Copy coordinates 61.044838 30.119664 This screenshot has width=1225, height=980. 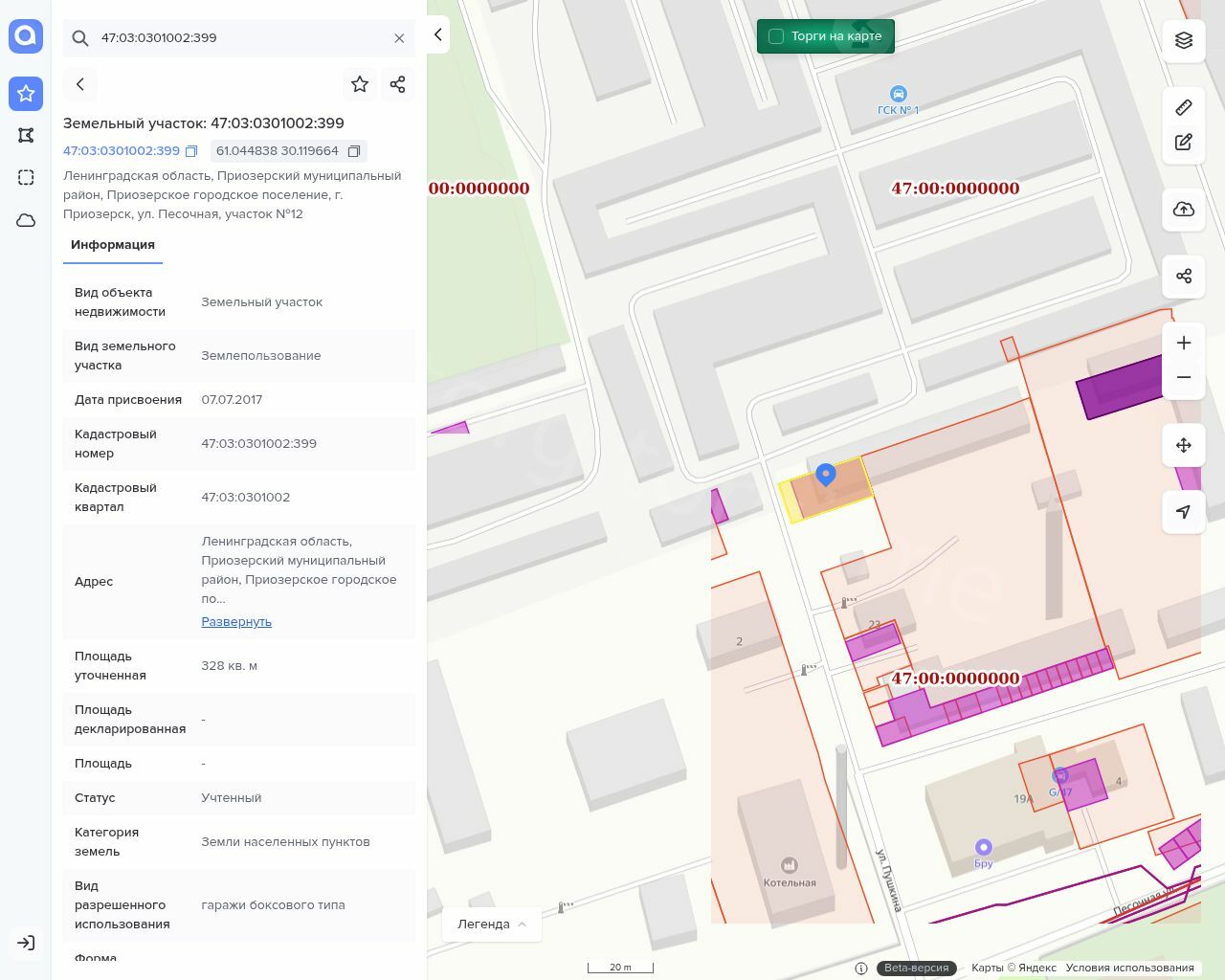354,151
